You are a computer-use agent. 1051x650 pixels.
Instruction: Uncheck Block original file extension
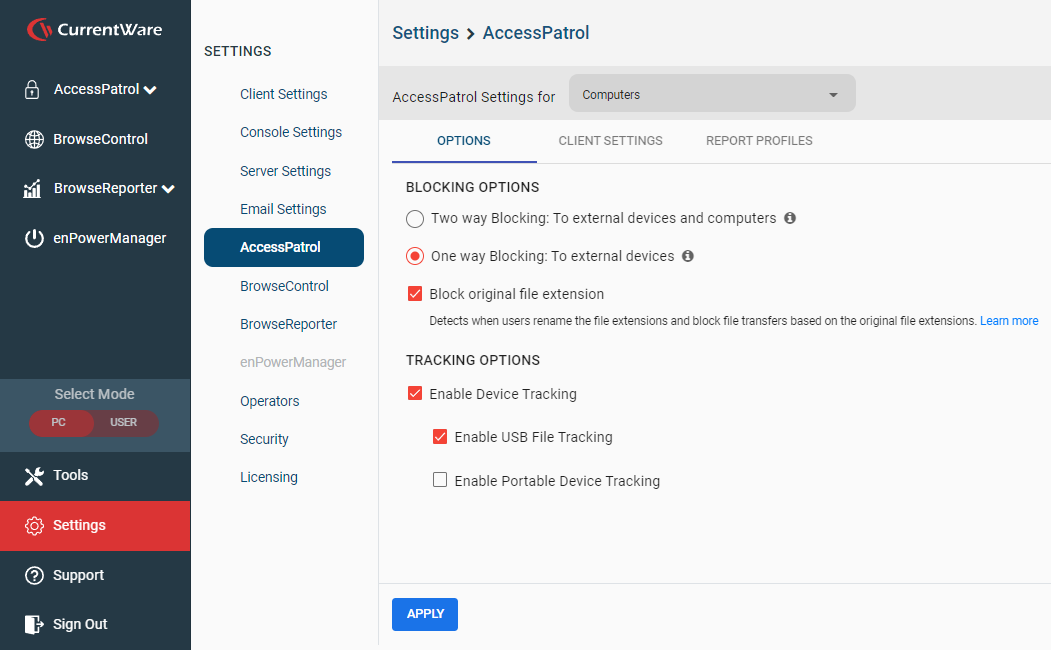point(415,294)
